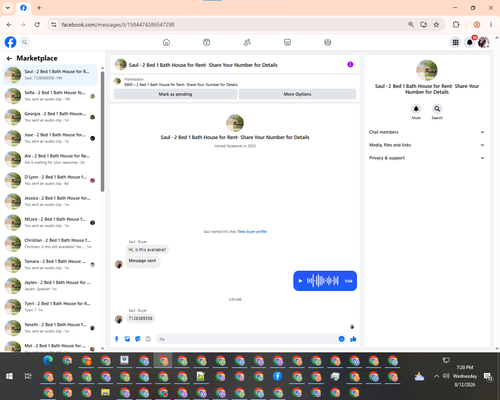500x400 pixels.
Task: Open the taskbar clock showing 7:20 PM
Action: pos(465,376)
